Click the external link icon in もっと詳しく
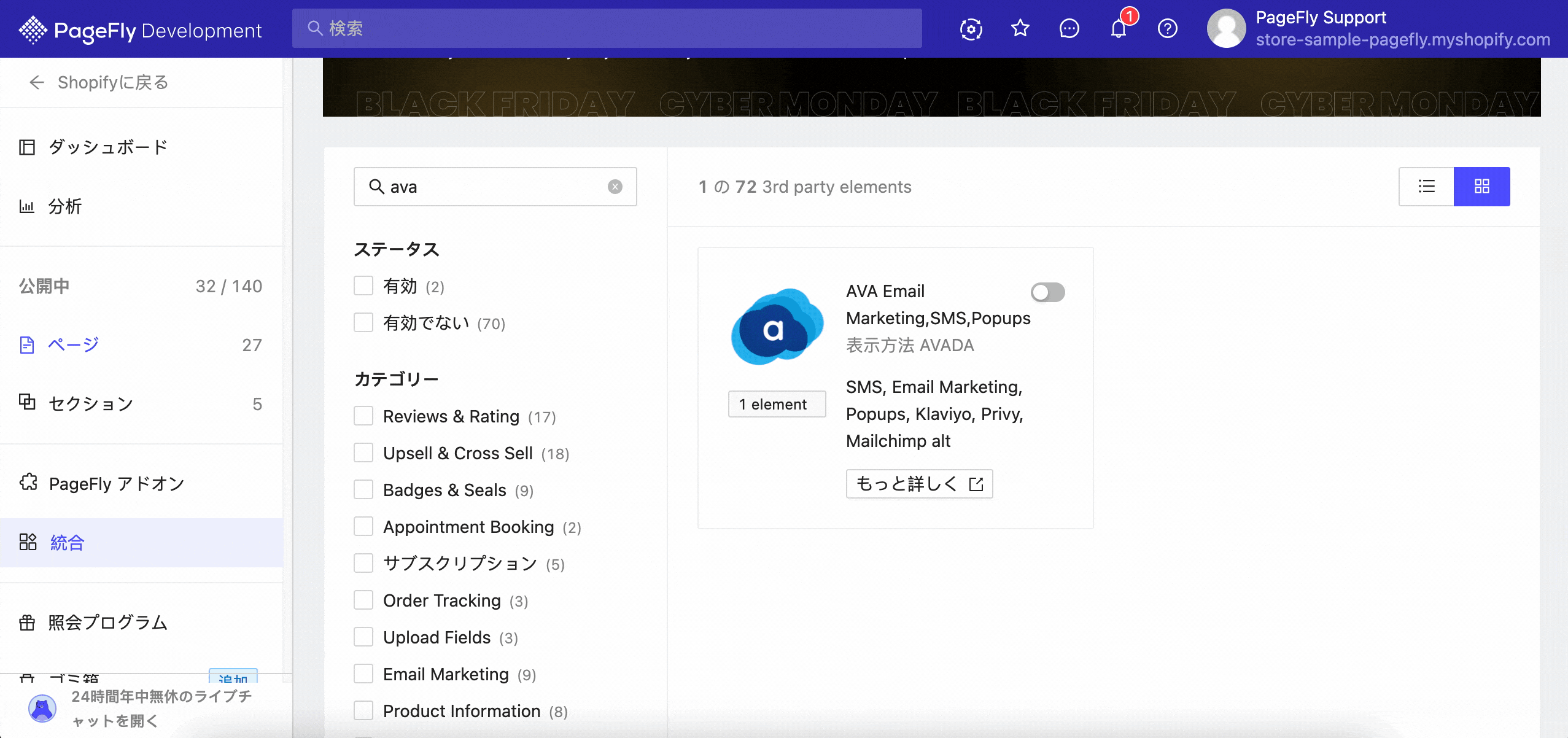Image resolution: width=1568 pixels, height=738 pixels. (976, 484)
